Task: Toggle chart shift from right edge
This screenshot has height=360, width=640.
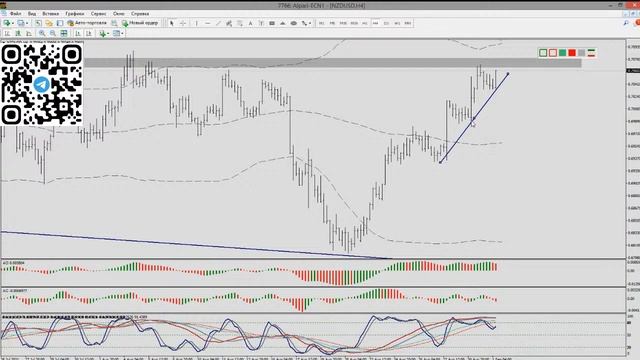Action: 89,33
